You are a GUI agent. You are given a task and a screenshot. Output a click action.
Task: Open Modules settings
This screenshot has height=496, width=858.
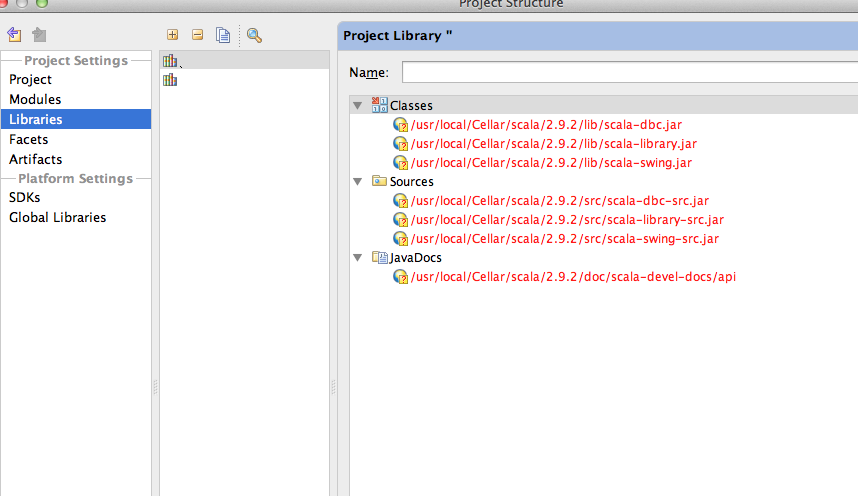35,99
